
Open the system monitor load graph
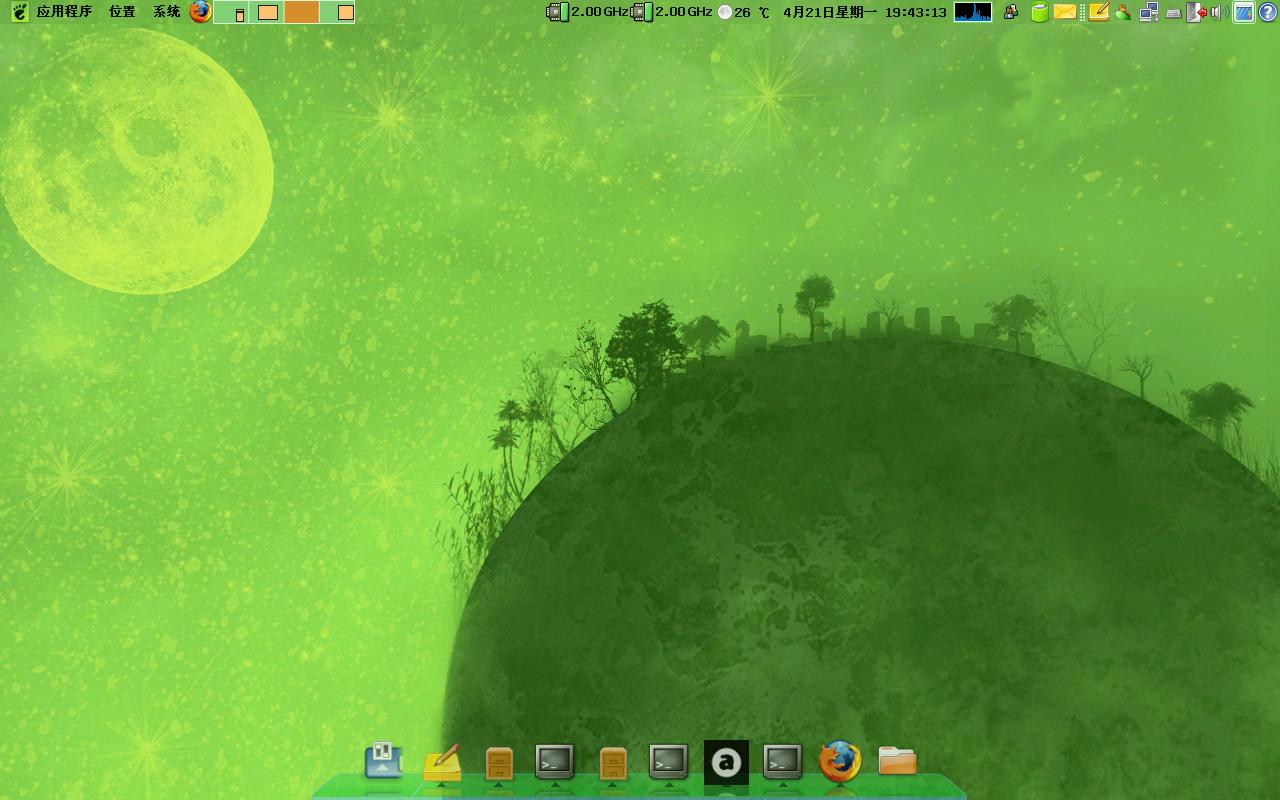(973, 12)
